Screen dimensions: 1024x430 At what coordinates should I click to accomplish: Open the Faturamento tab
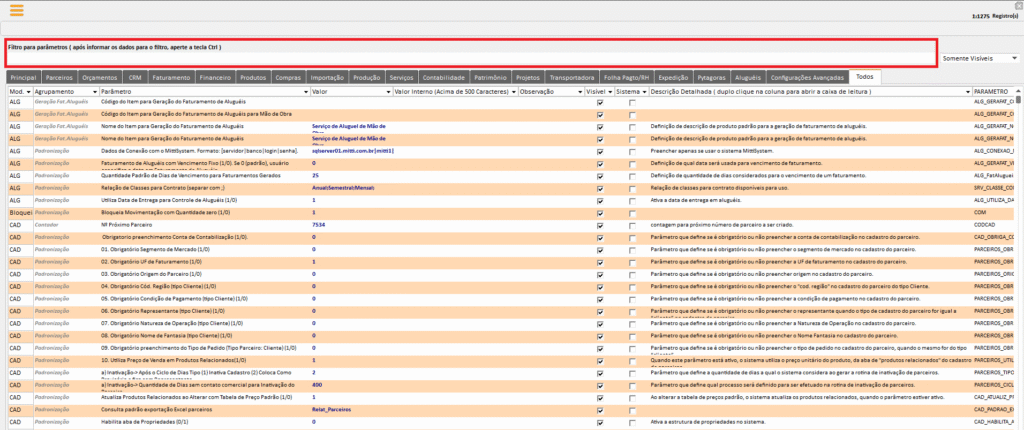coord(171,77)
